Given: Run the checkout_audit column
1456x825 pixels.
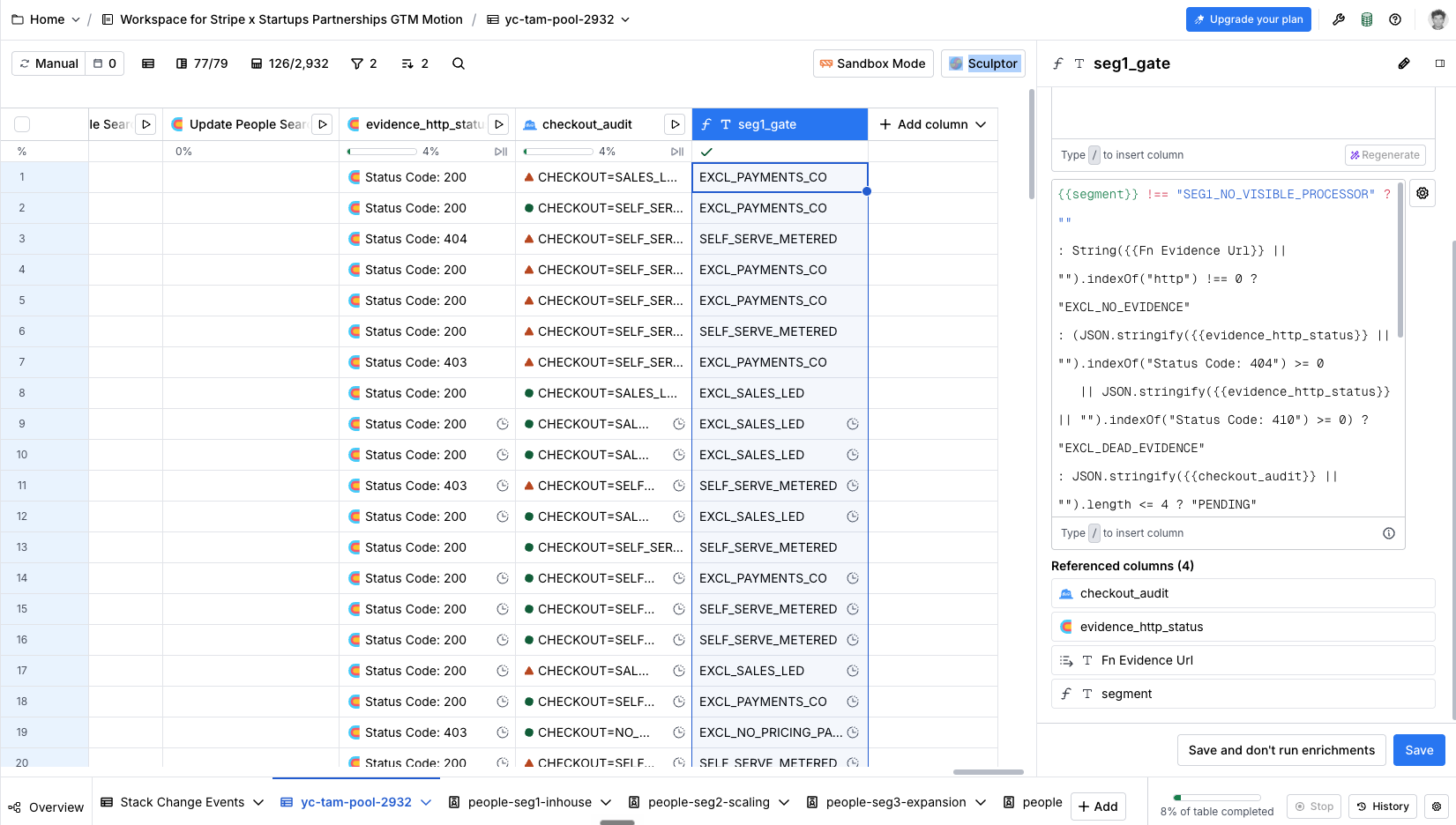Looking at the screenshot, I should (676, 124).
